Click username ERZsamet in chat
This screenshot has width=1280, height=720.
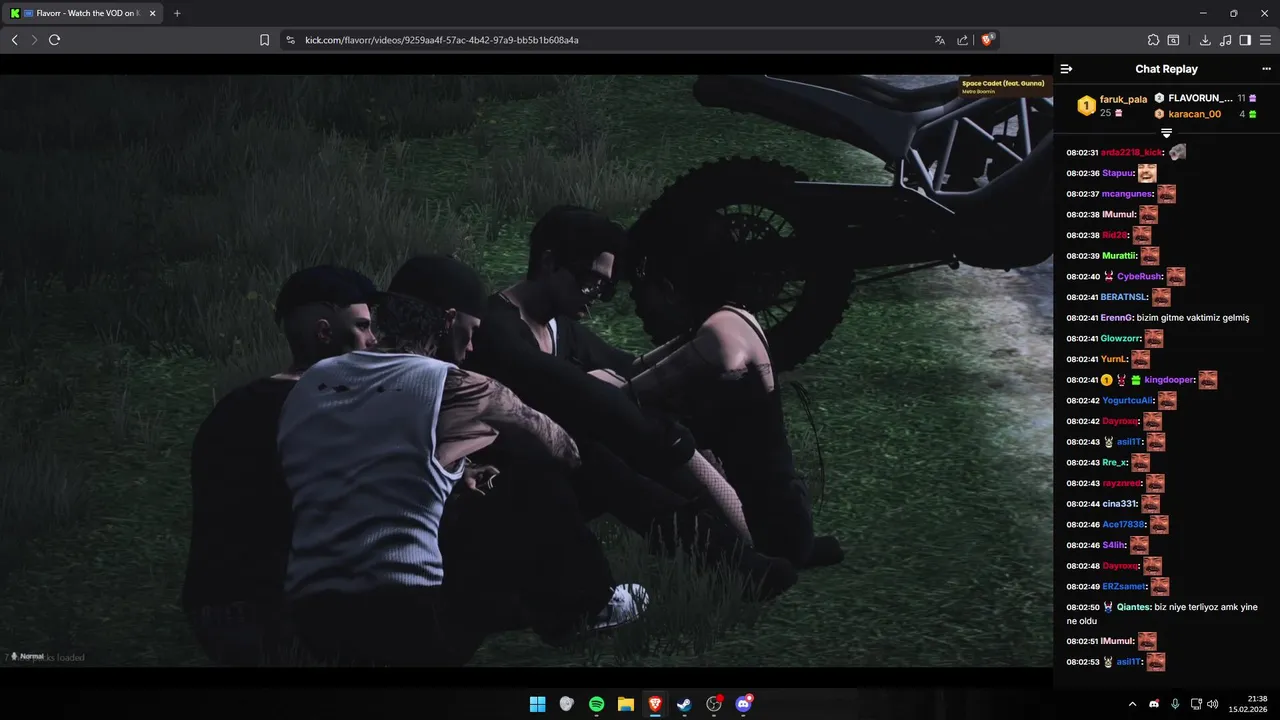click(1123, 587)
